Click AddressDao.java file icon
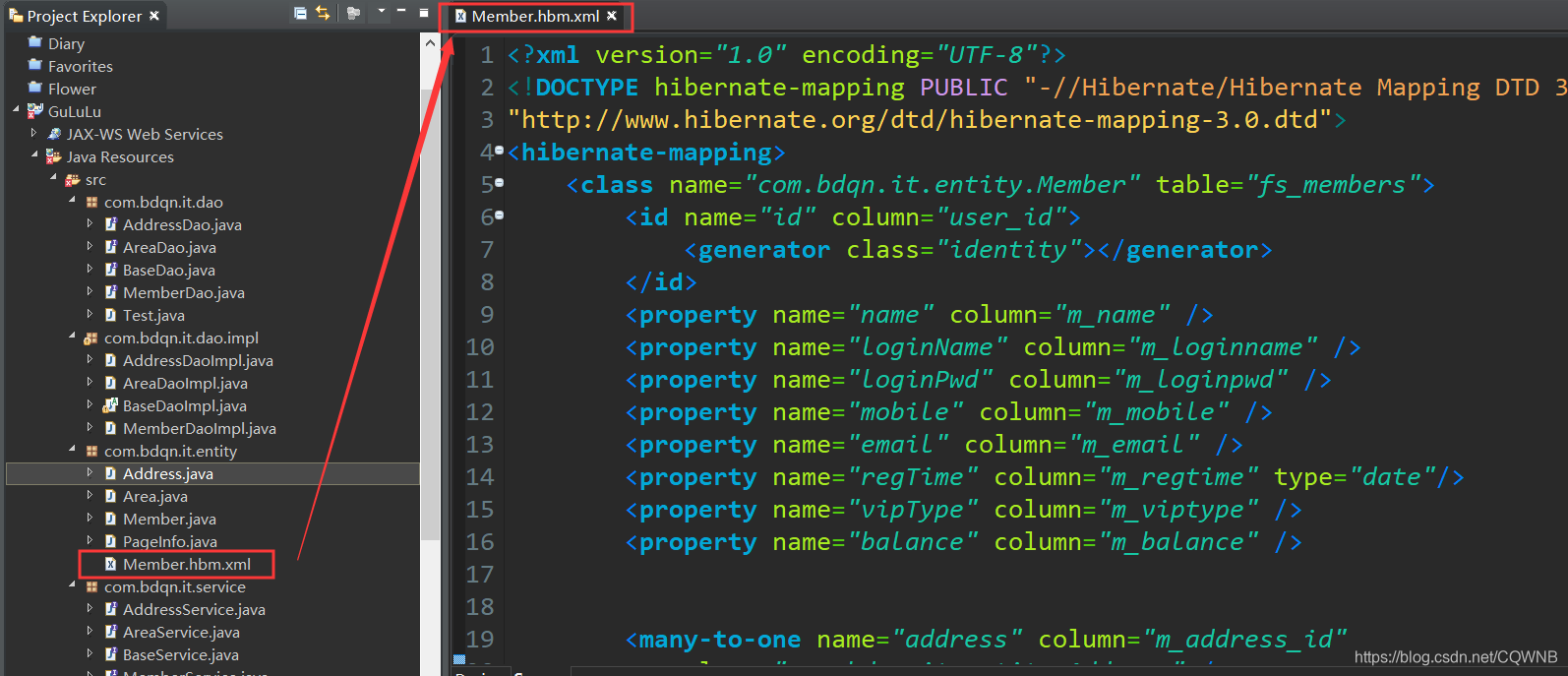Screen dimensions: 1568x676 pyautogui.click(x=110, y=224)
